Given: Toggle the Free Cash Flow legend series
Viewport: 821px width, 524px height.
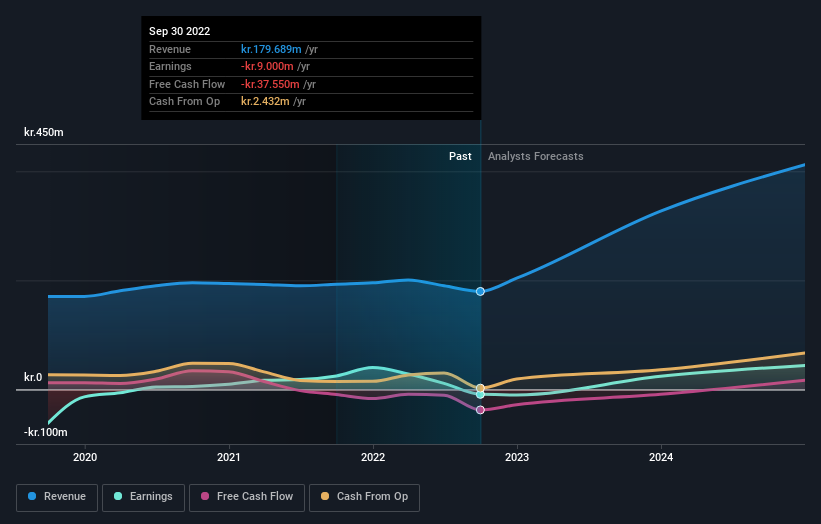Looking at the screenshot, I should 247,497.
